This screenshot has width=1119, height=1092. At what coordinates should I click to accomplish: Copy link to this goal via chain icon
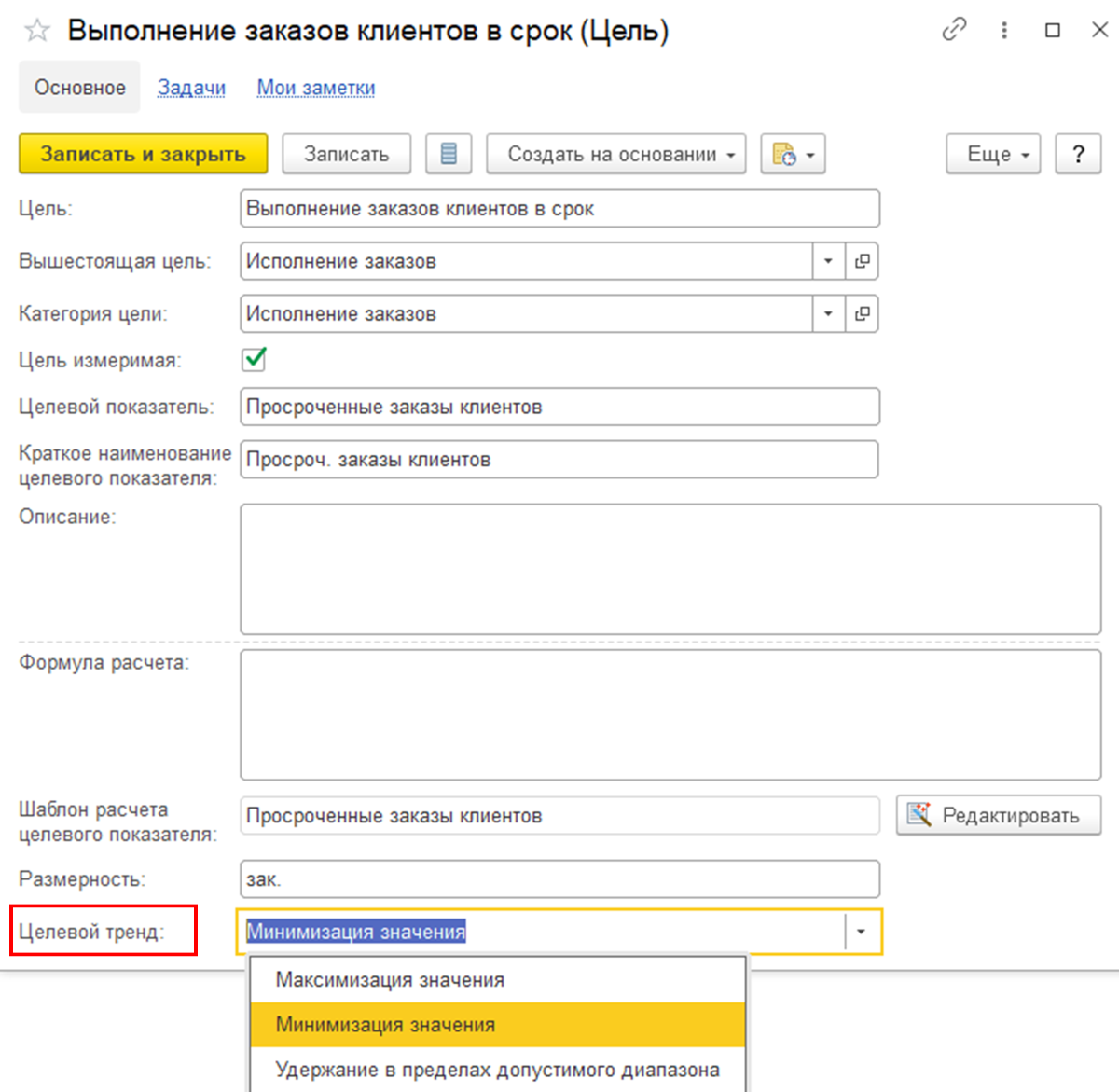(x=954, y=30)
